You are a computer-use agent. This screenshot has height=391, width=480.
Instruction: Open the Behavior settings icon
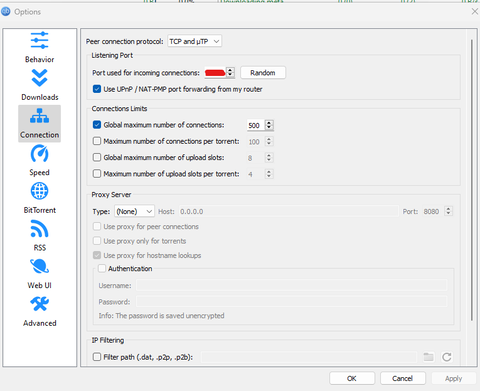(39, 41)
